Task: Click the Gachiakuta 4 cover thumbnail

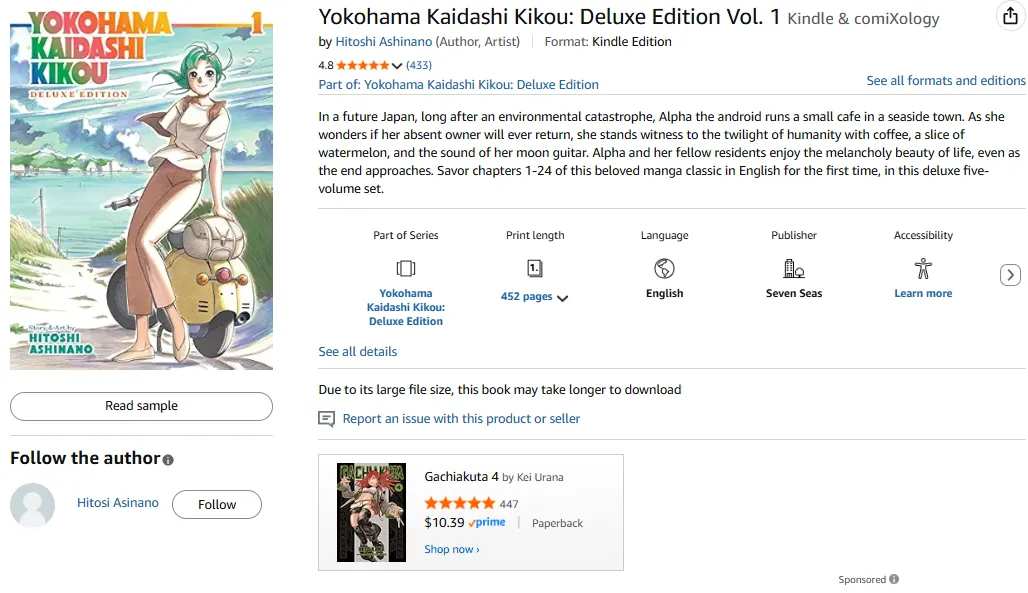Action: 371,512
